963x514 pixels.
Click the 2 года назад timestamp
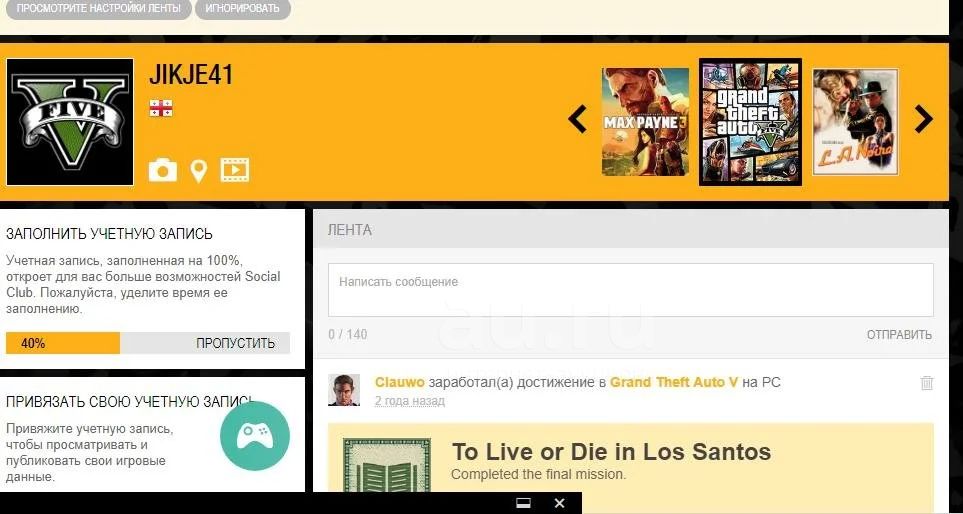point(410,400)
